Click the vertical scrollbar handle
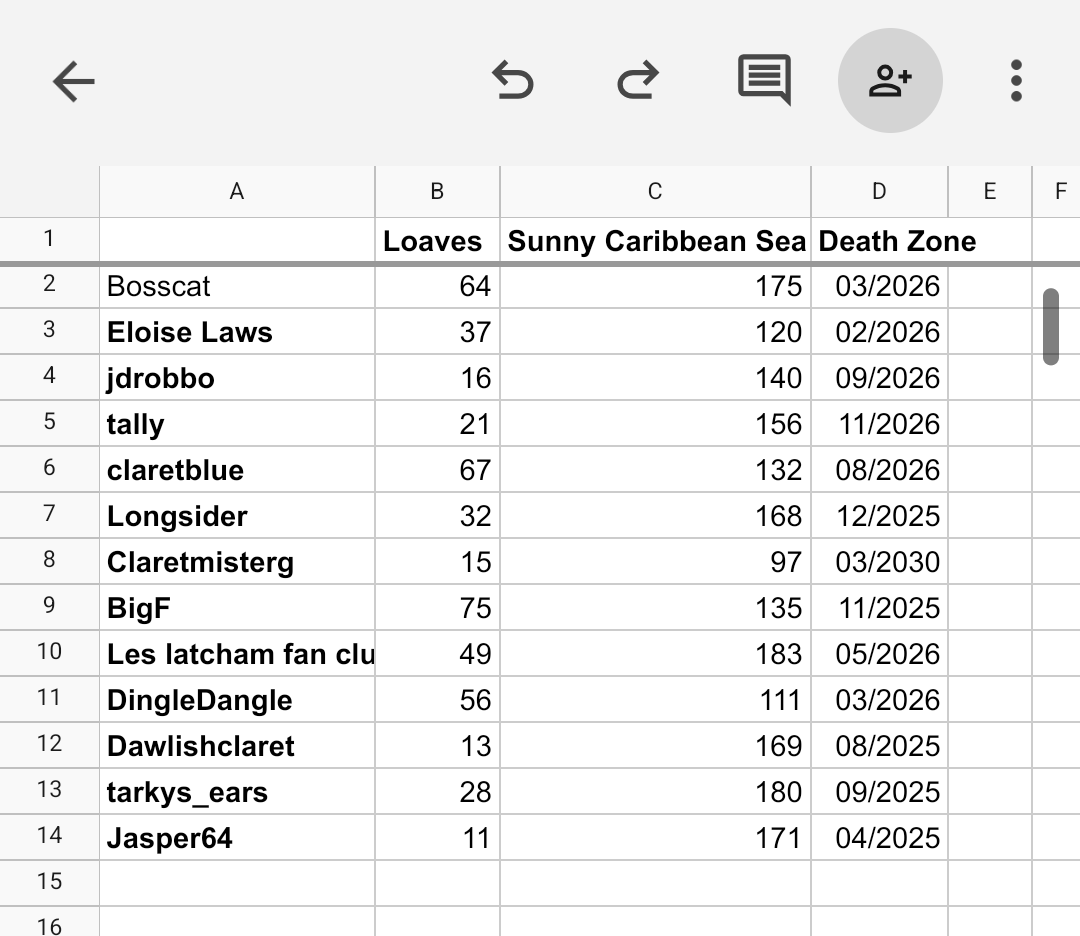This screenshot has width=1080, height=936. [1050, 327]
